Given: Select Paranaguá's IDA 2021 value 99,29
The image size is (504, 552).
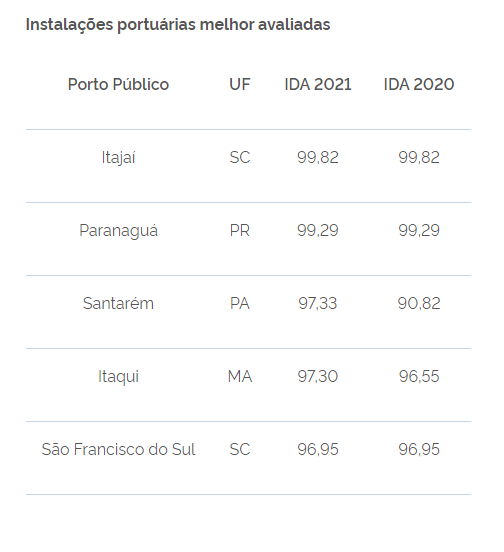Looking at the screenshot, I should tap(318, 231).
